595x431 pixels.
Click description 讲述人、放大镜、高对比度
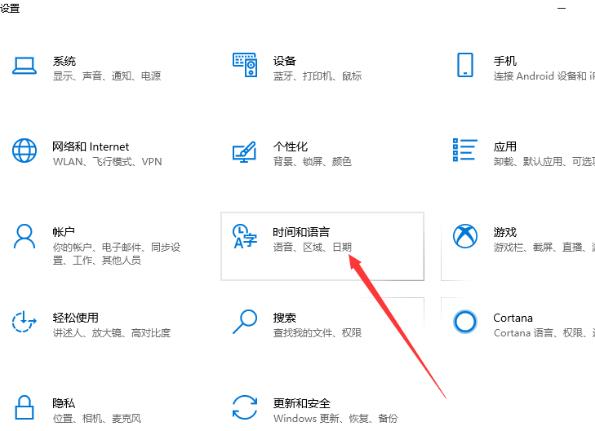[x=112, y=333]
